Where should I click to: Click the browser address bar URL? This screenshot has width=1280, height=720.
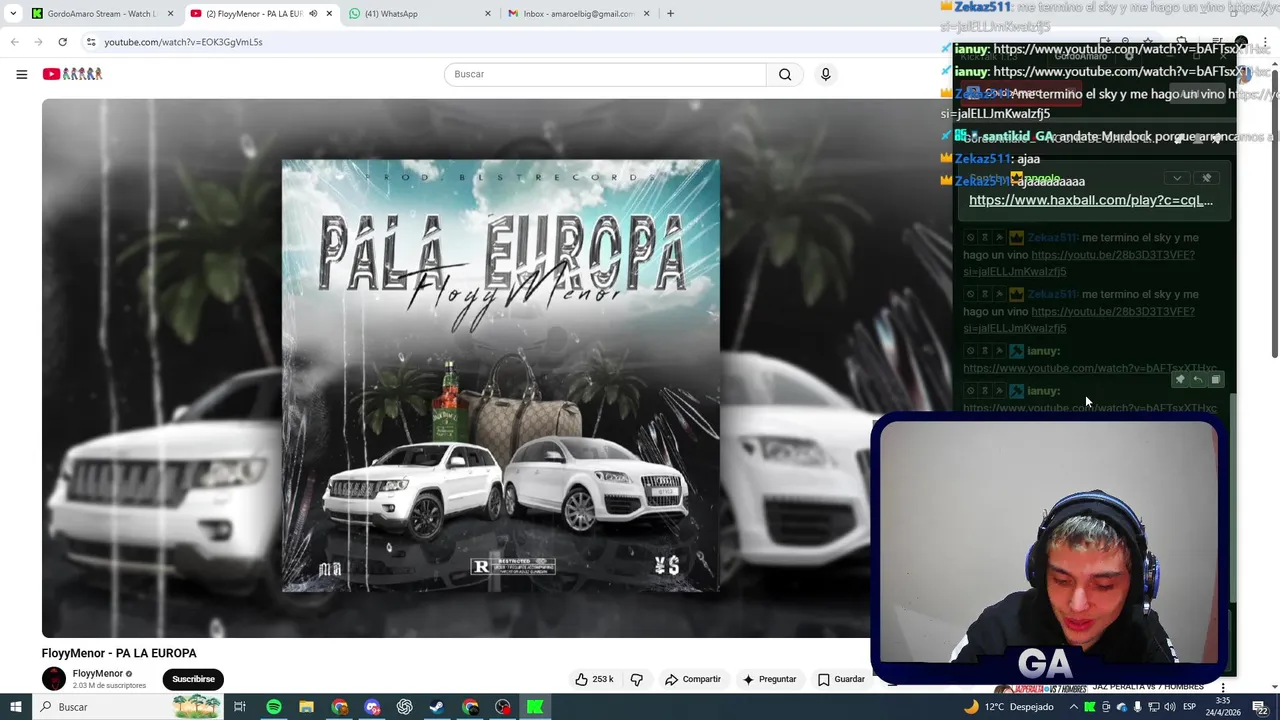[x=183, y=42]
